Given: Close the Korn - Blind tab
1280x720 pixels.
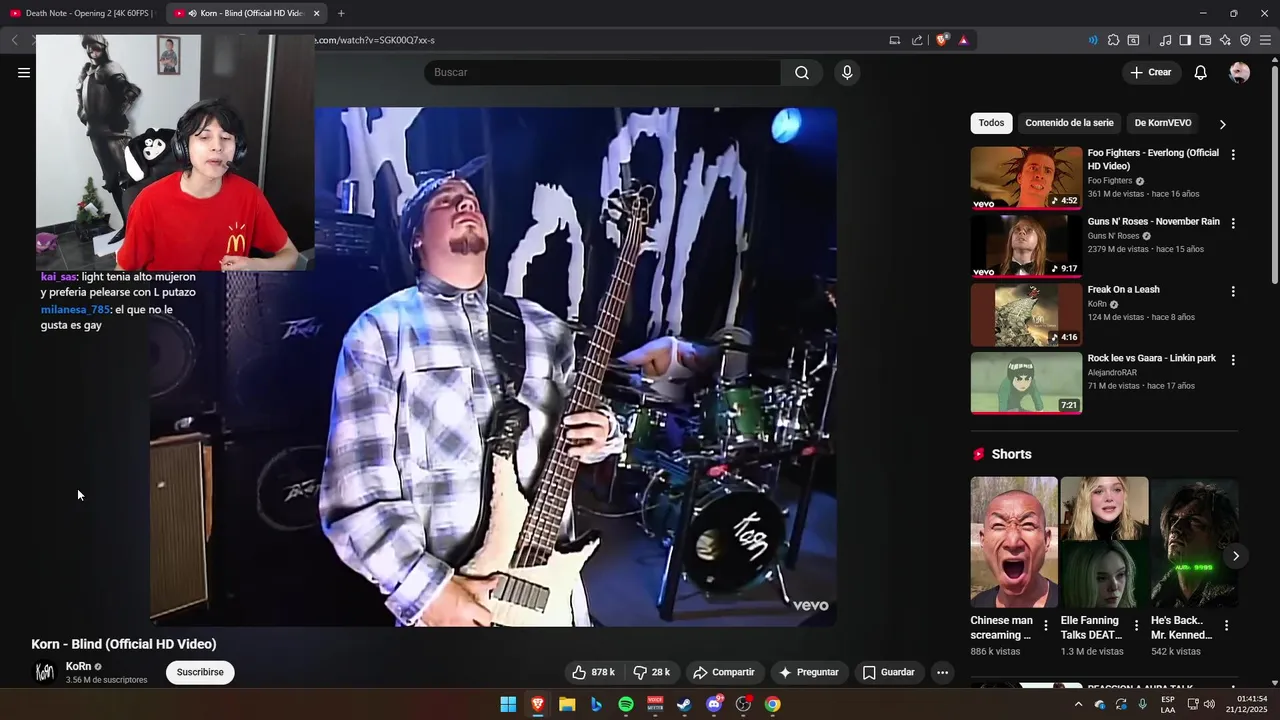Looking at the screenshot, I should [x=317, y=13].
